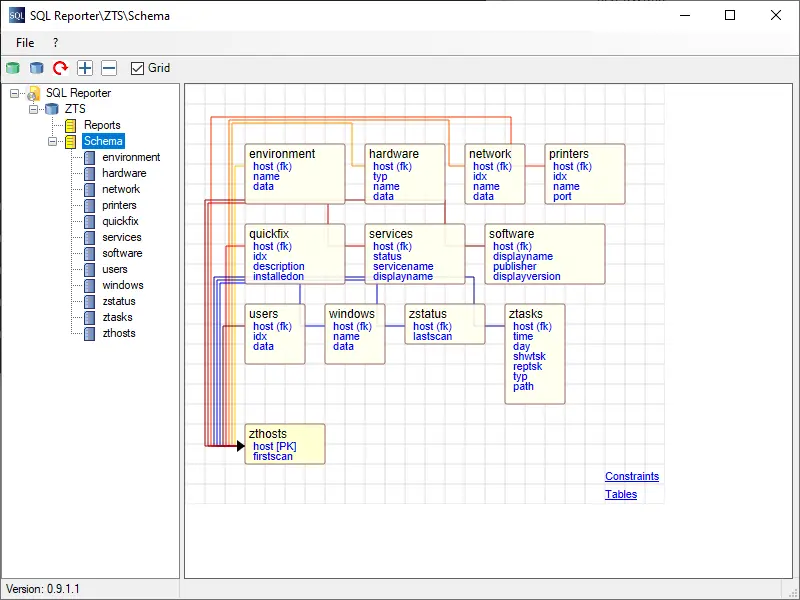The height and width of the screenshot is (600, 800).
Task: Click the quickfix table icon in tree
Action: (x=89, y=221)
